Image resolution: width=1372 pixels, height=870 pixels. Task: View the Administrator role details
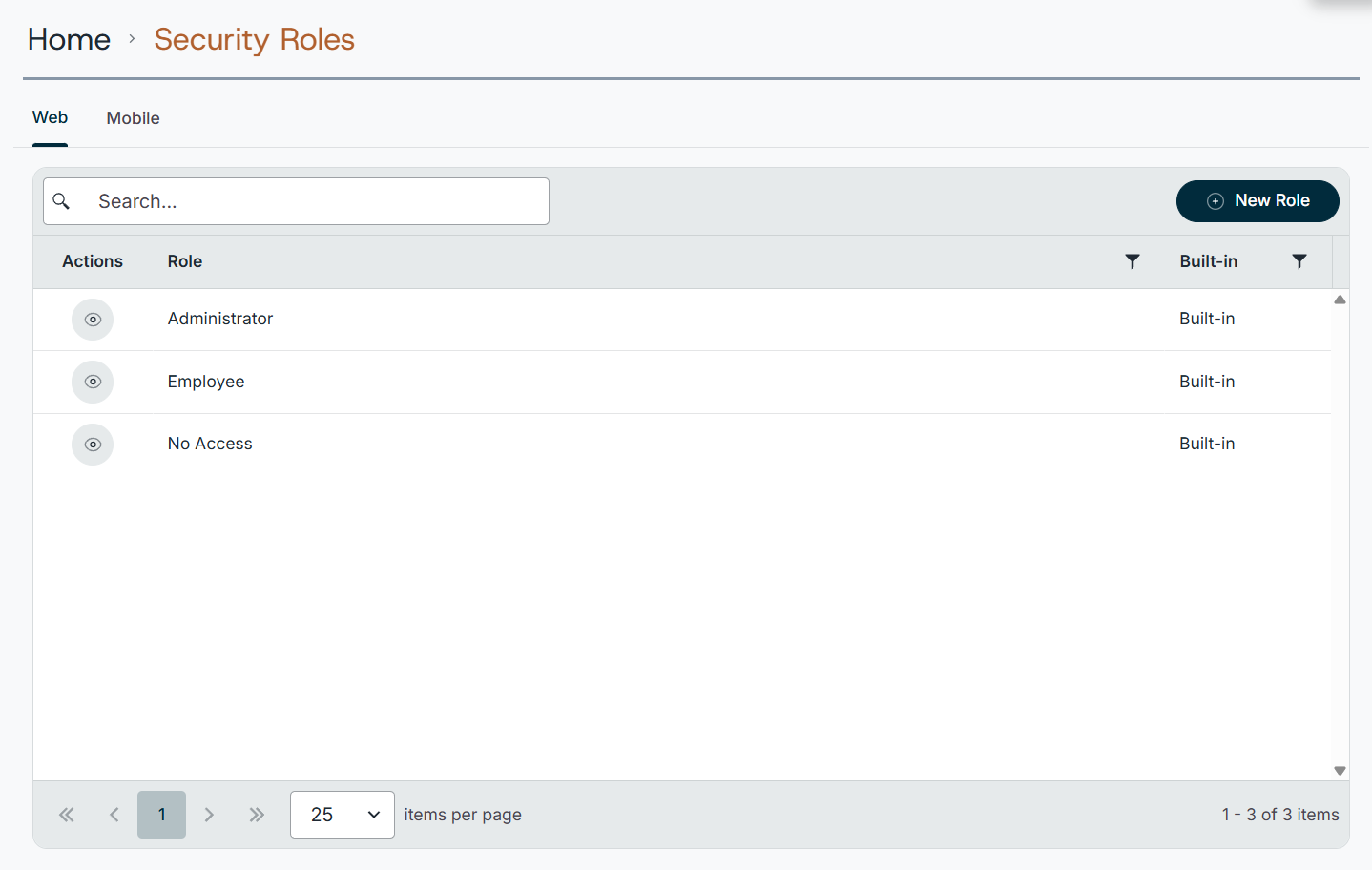pyautogui.click(x=93, y=320)
